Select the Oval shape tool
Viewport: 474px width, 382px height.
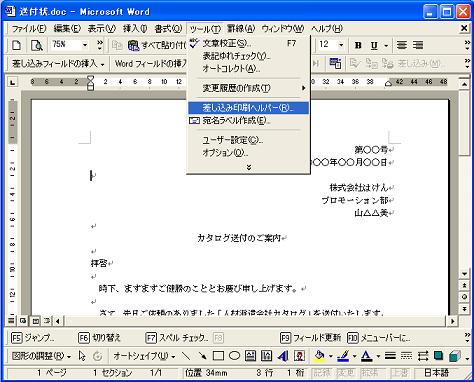tap(234, 356)
